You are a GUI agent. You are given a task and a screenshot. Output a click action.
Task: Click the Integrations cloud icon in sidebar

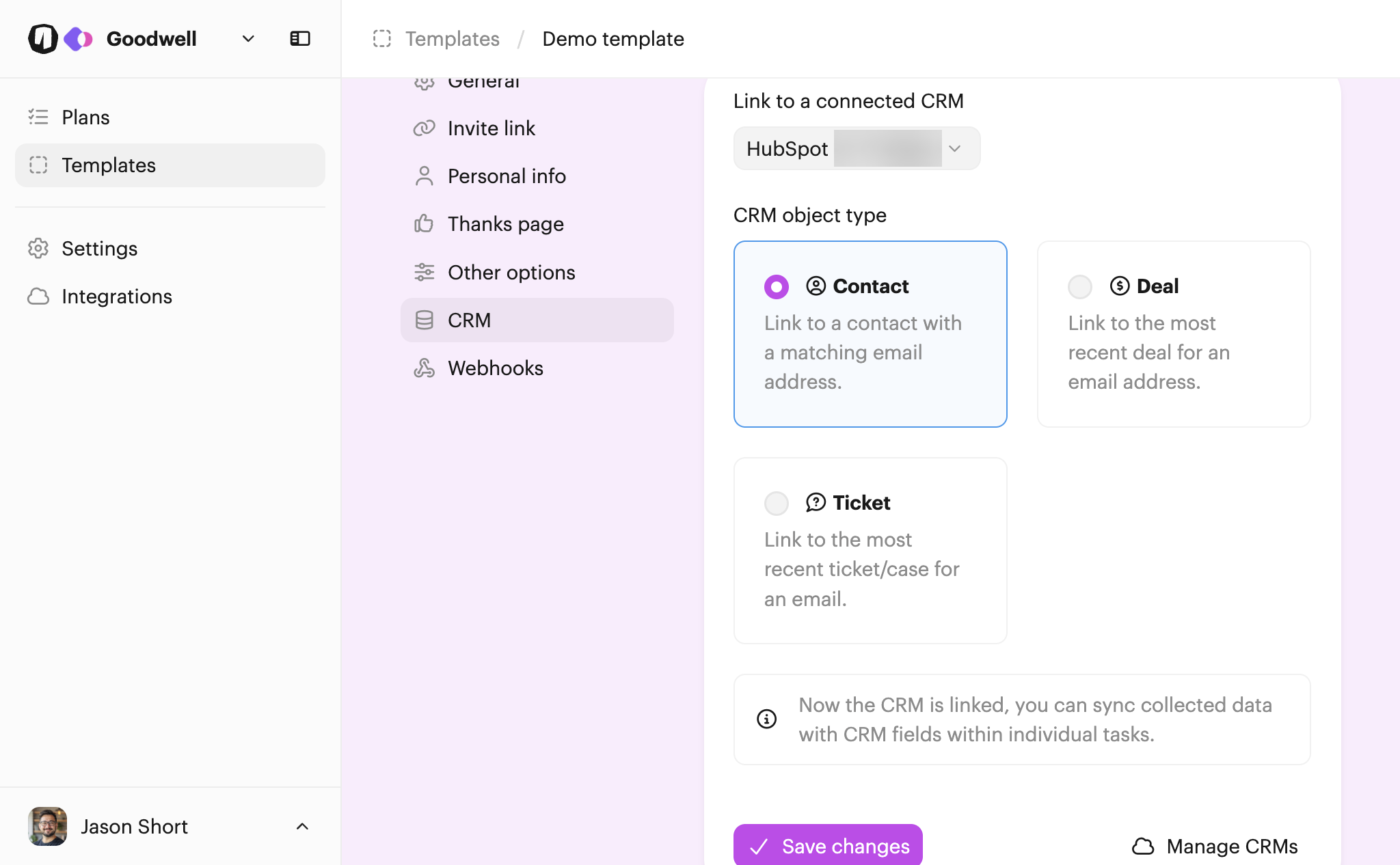pyautogui.click(x=38, y=297)
